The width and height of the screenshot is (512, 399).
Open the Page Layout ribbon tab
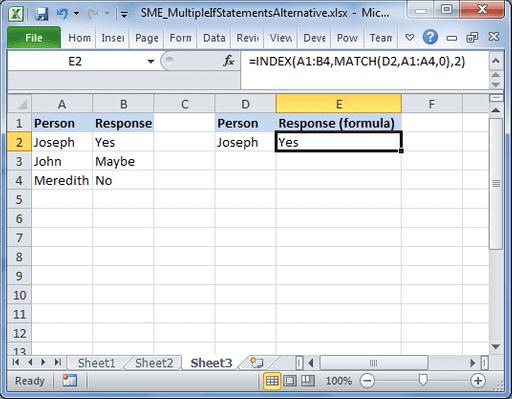click(147, 38)
